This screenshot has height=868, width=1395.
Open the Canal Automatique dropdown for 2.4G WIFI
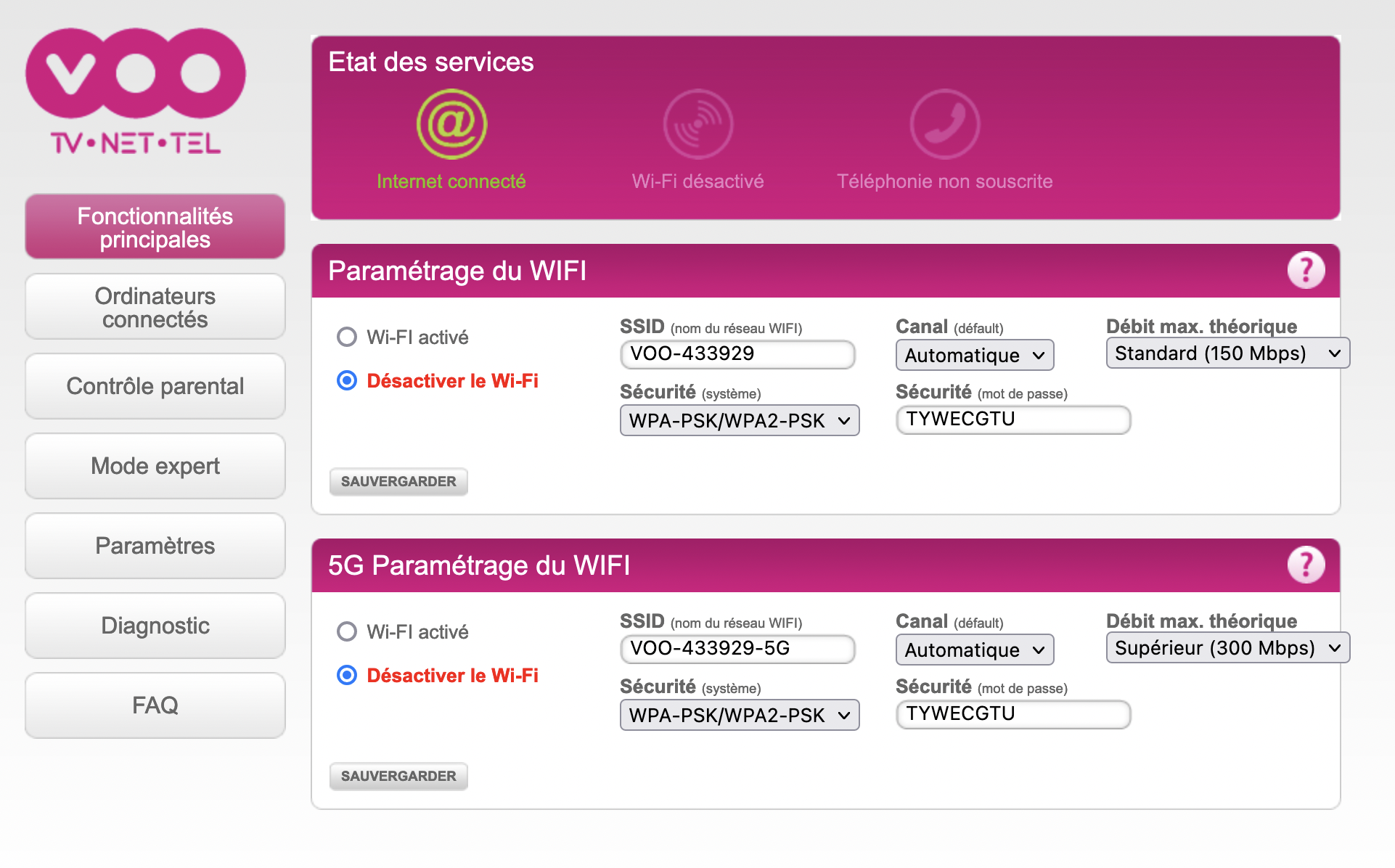(974, 356)
